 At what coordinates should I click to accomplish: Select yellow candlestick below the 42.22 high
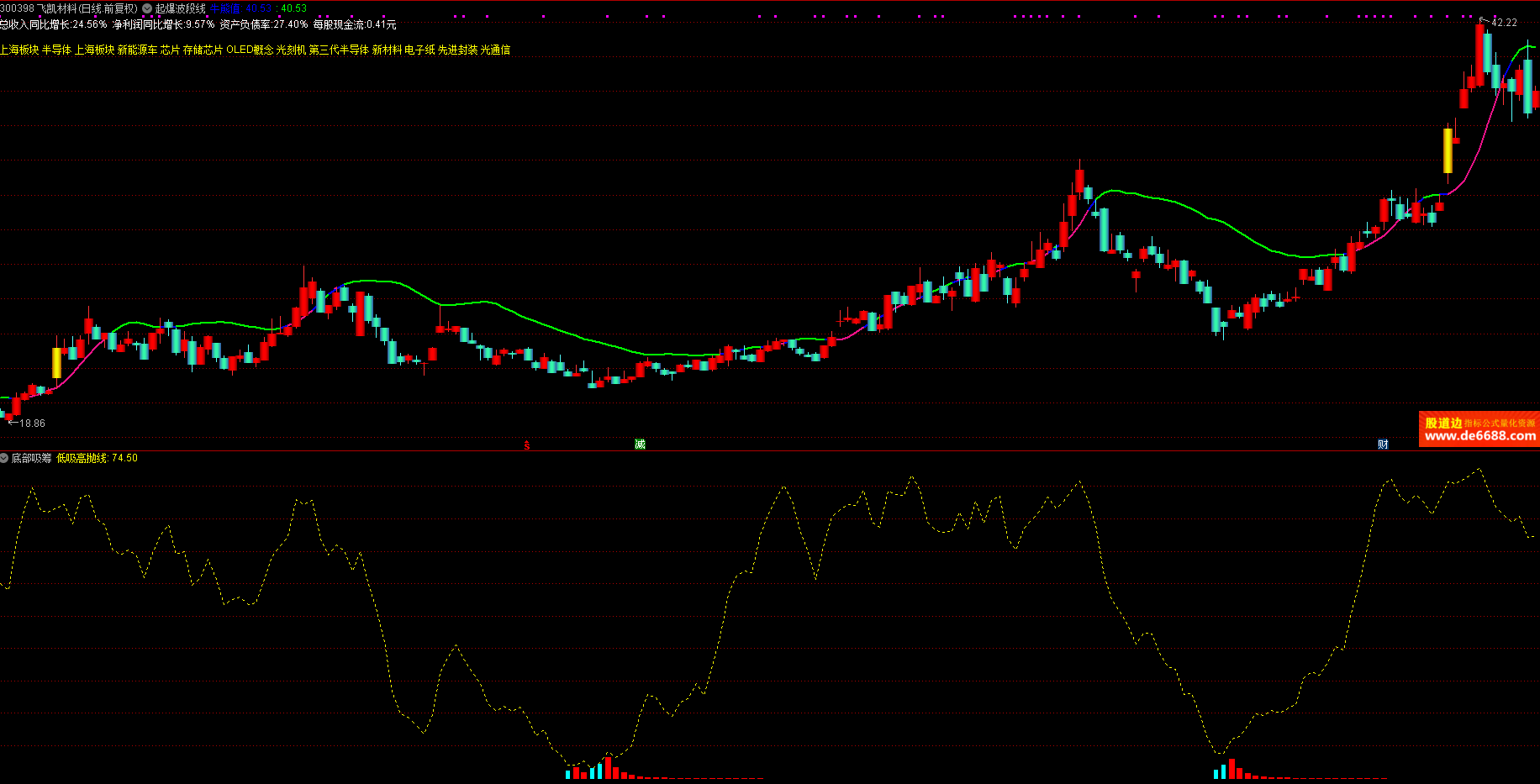pos(1448,150)
